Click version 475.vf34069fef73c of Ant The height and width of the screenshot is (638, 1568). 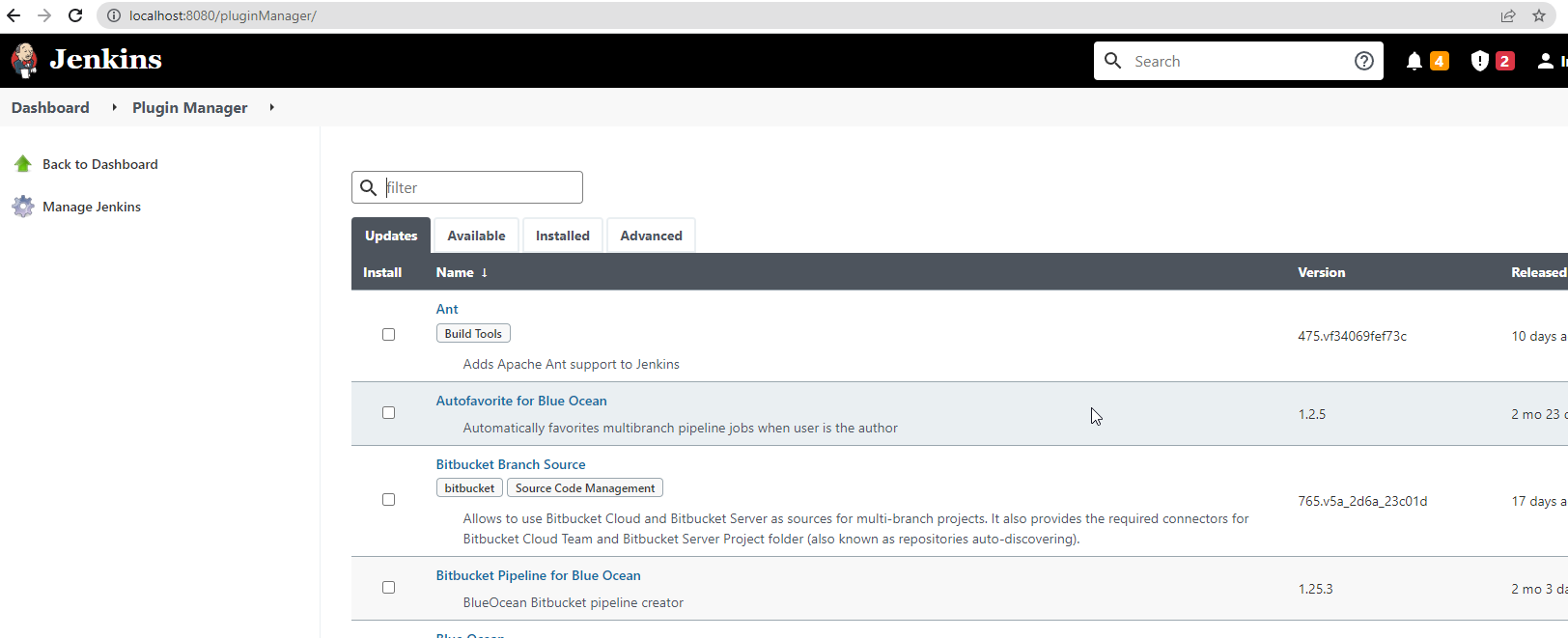click(1352, 336)
